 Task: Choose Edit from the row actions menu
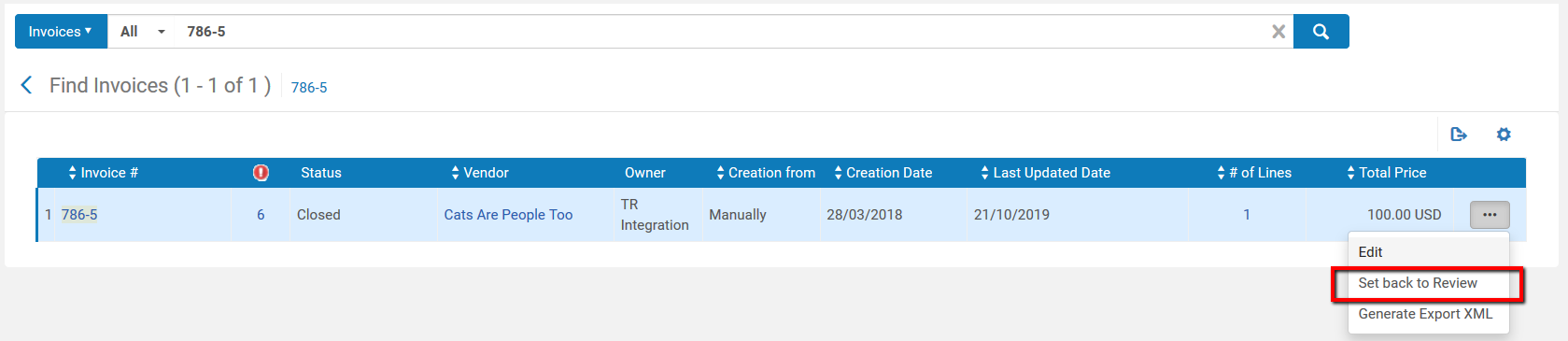[1428, 252]
